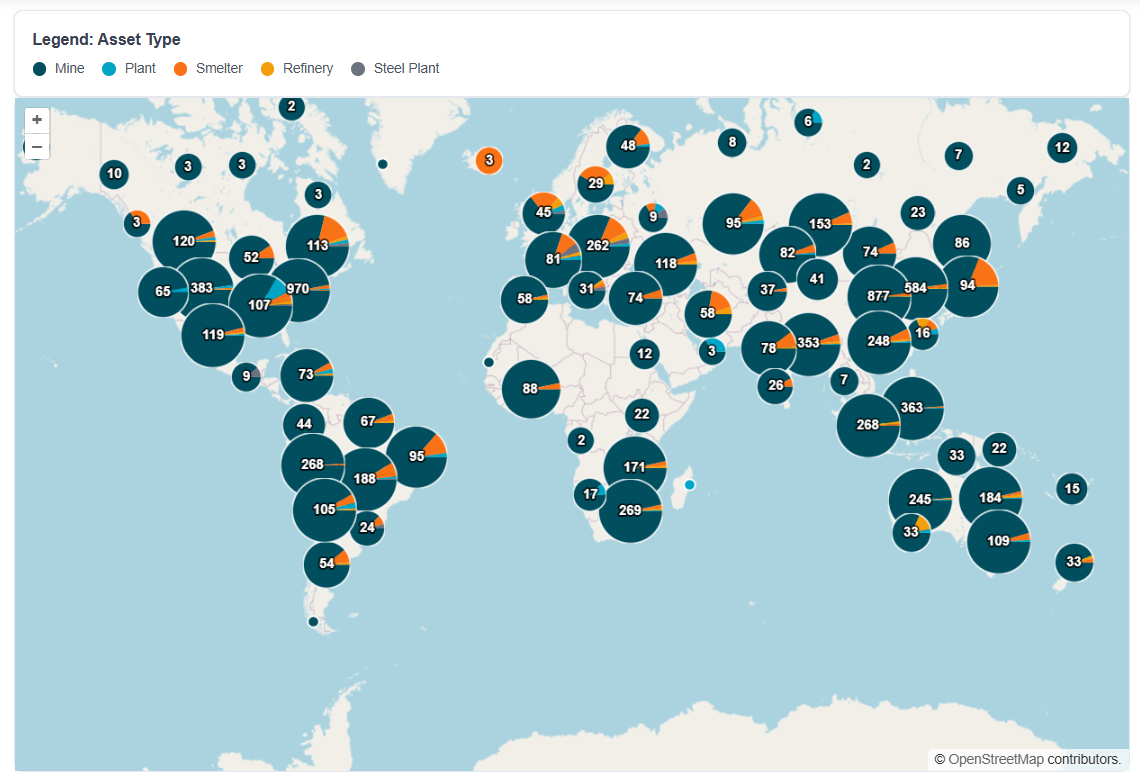Open the 584 asset cluster
Screen dimensions: 1140x776
click(916, 288)
